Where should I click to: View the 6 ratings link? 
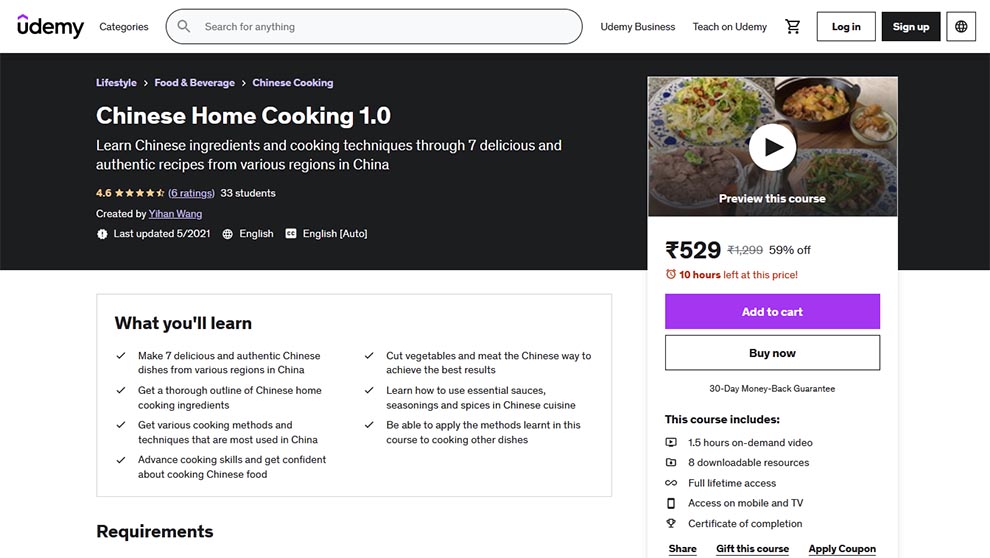click(x=191, y=193)
